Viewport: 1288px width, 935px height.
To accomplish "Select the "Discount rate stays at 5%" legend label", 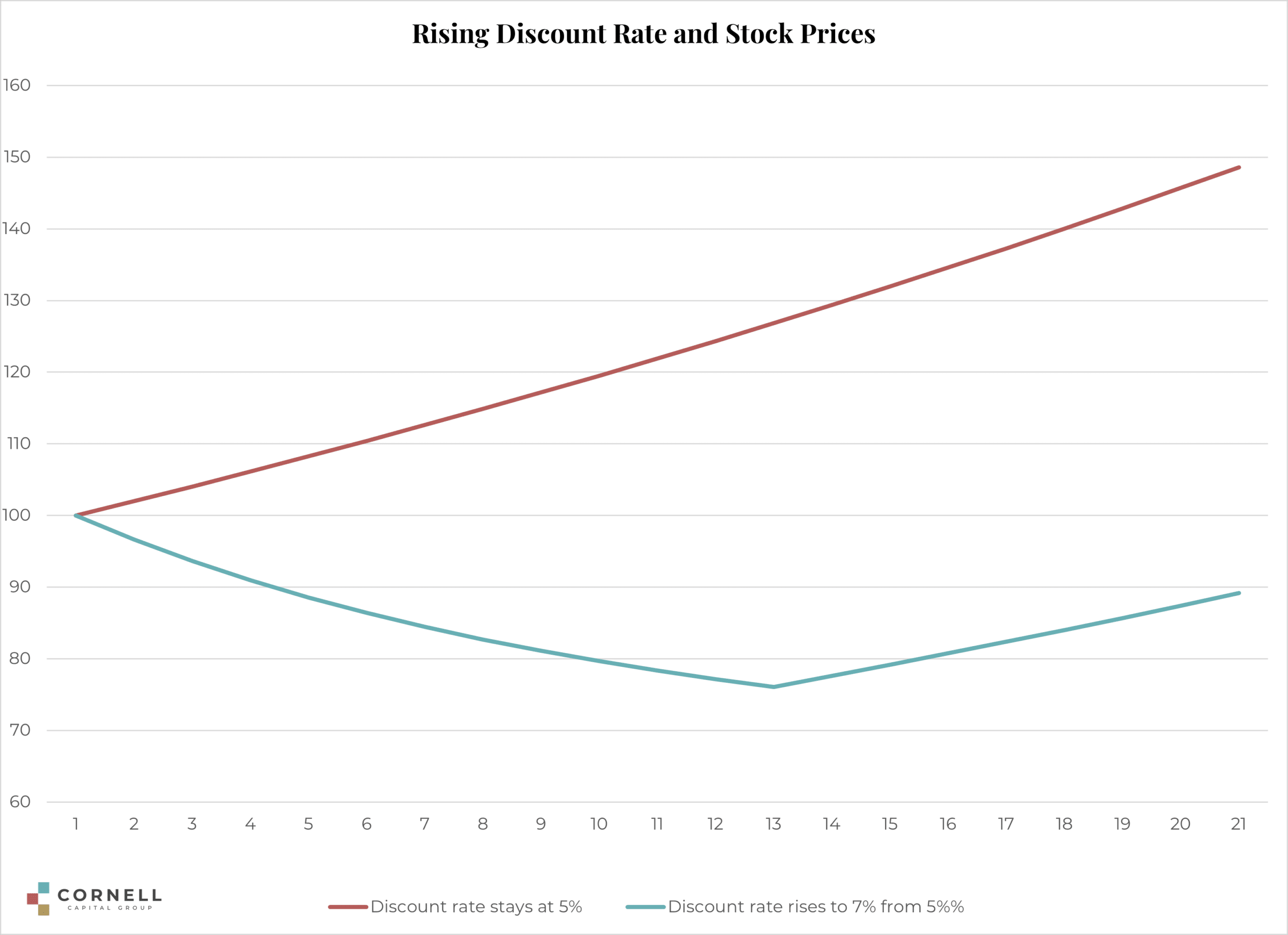I will click(476, 907).
